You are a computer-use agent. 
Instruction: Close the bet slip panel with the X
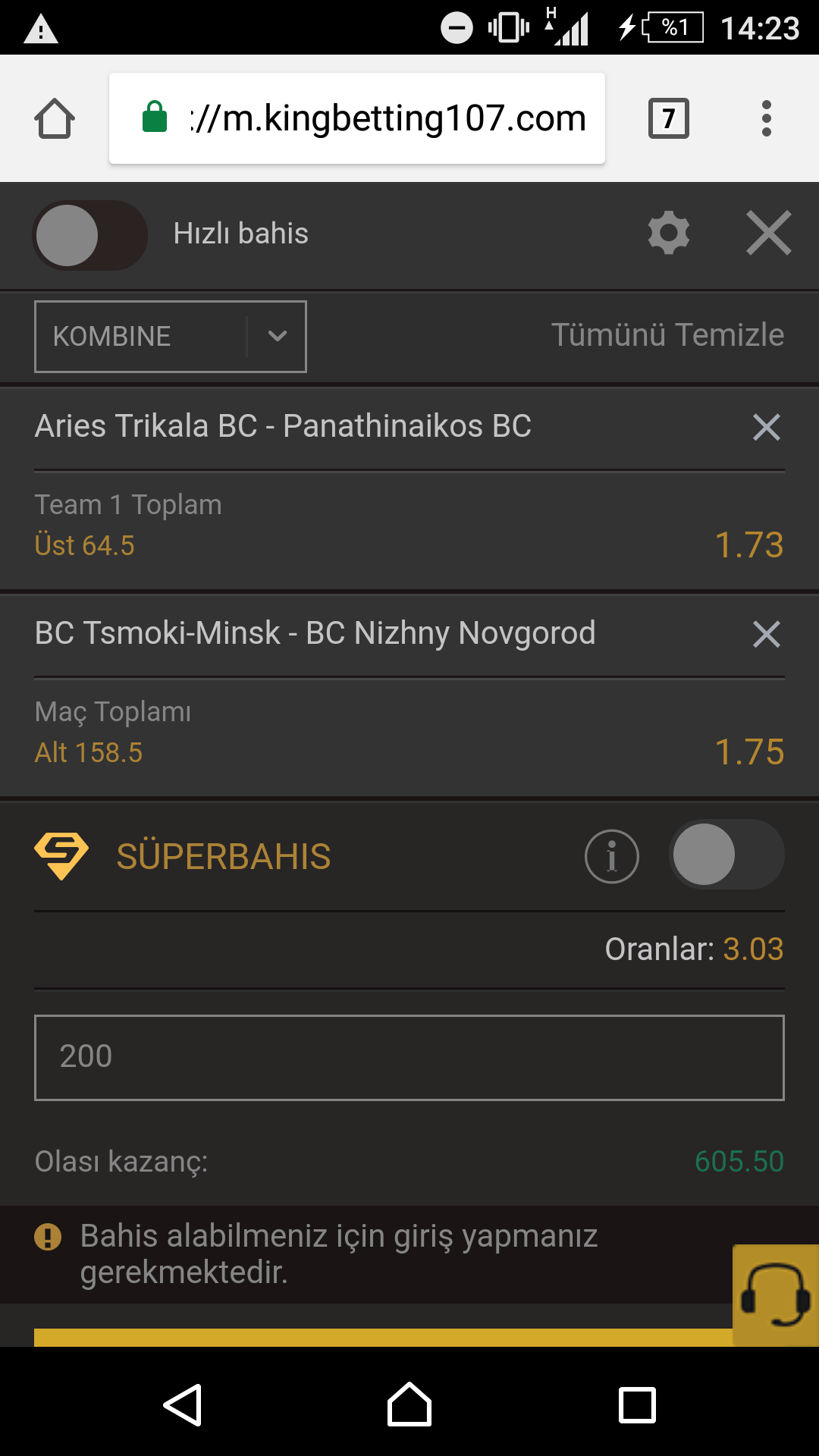[x=768, y=233]
